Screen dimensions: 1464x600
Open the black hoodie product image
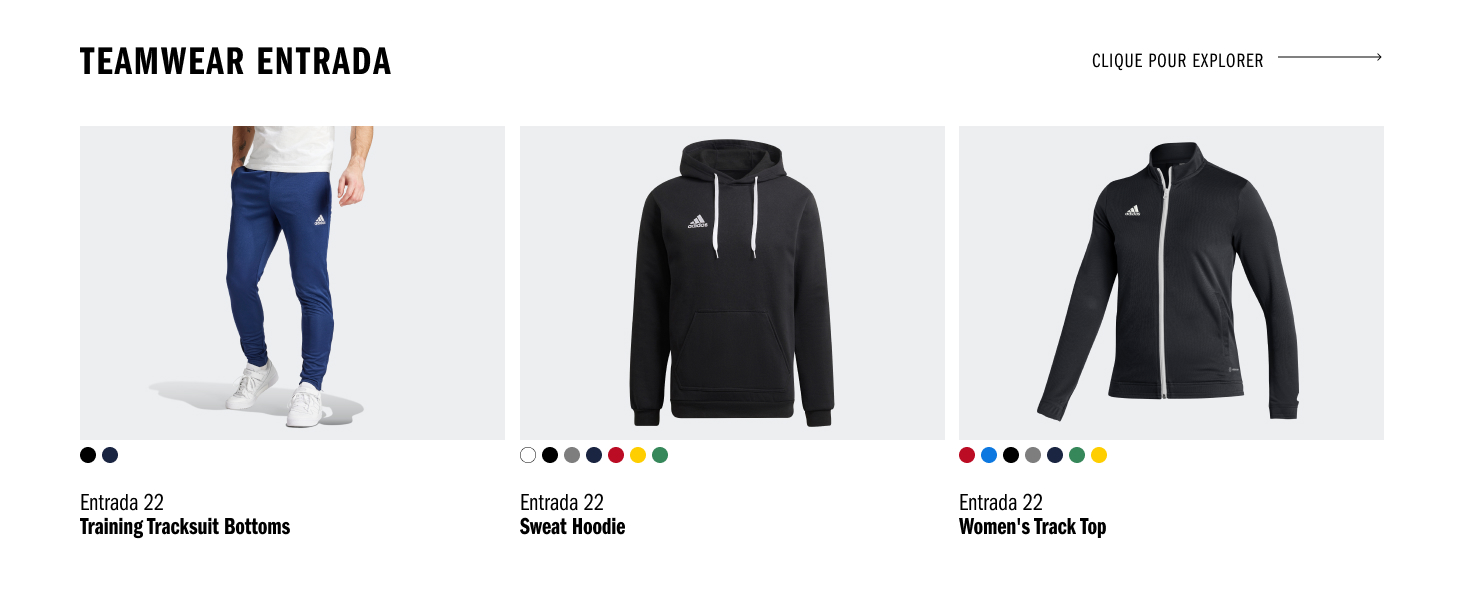pyautogui.click(x=732, y=283)
